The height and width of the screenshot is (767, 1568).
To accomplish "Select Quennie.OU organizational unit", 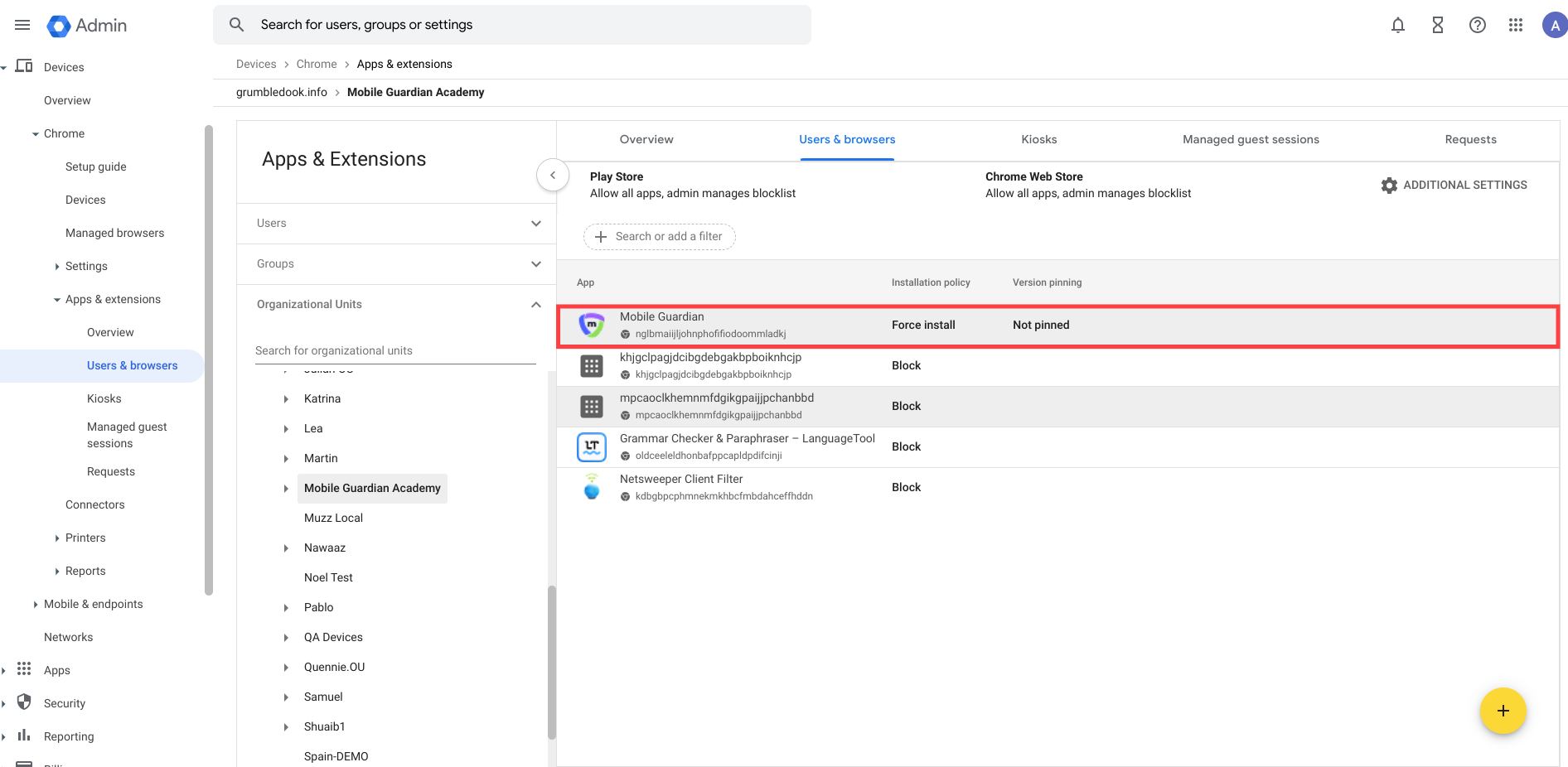I will click(334, 668).
